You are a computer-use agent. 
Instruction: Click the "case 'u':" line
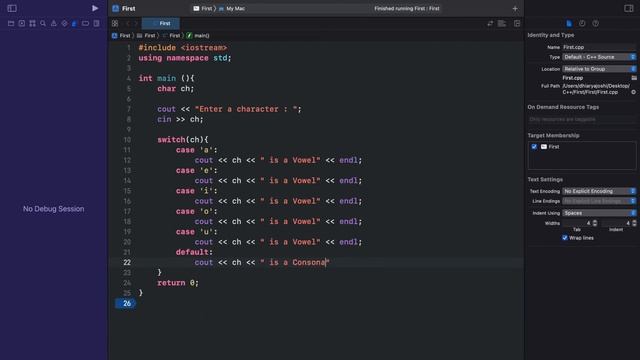pyautogui.click(x=197, y=232)
